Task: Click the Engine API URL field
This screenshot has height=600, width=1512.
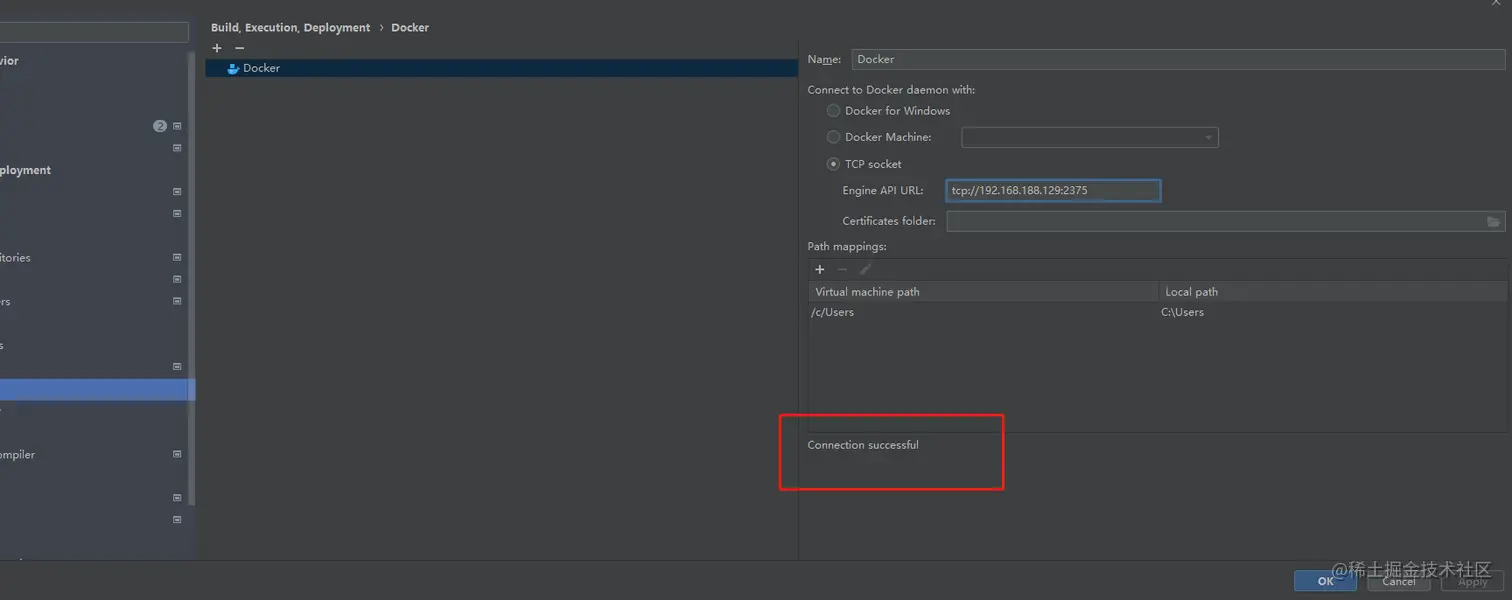Action: pos(1053,190)
